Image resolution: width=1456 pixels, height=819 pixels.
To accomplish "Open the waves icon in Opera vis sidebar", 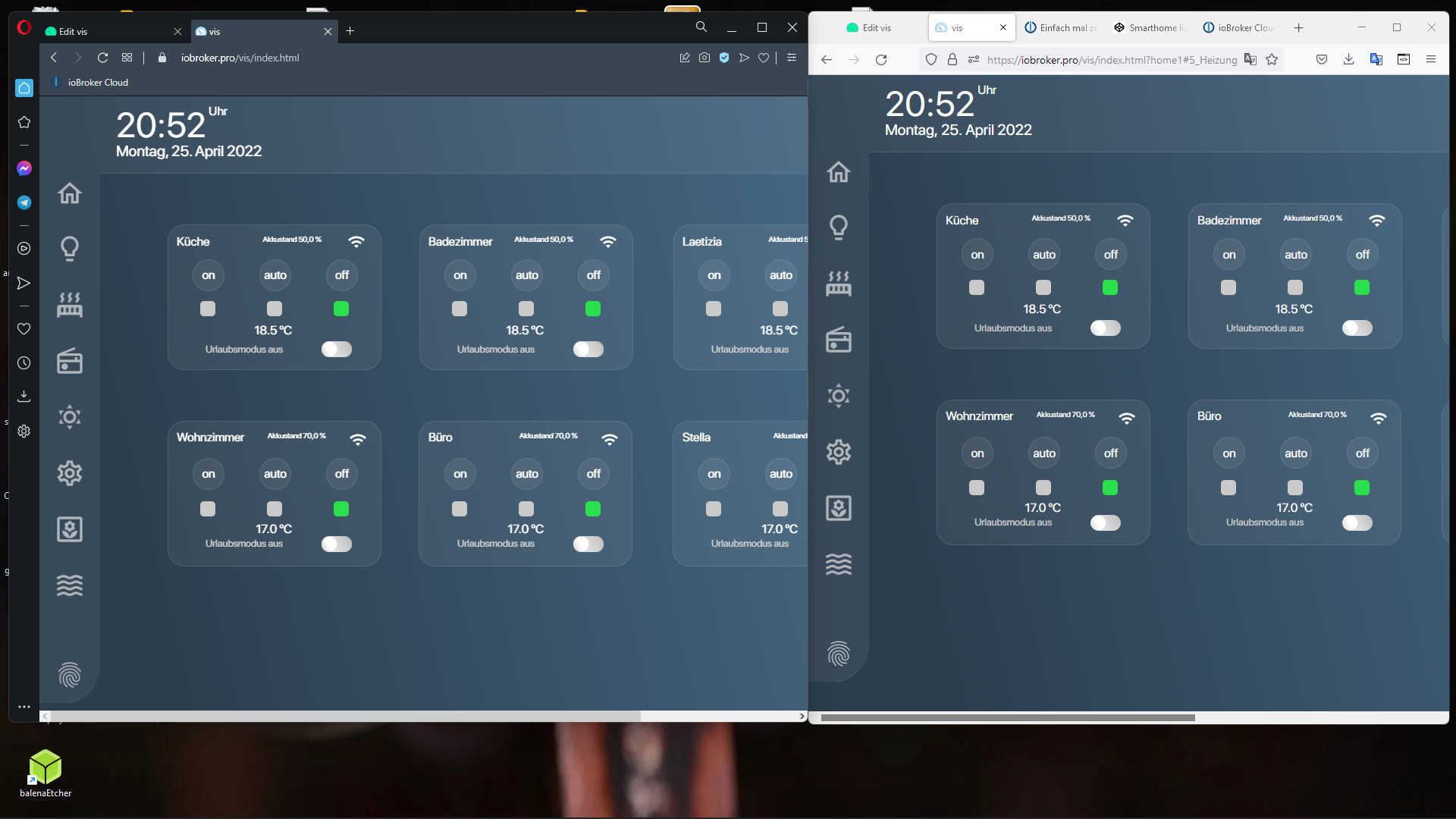I will [69, 585].
